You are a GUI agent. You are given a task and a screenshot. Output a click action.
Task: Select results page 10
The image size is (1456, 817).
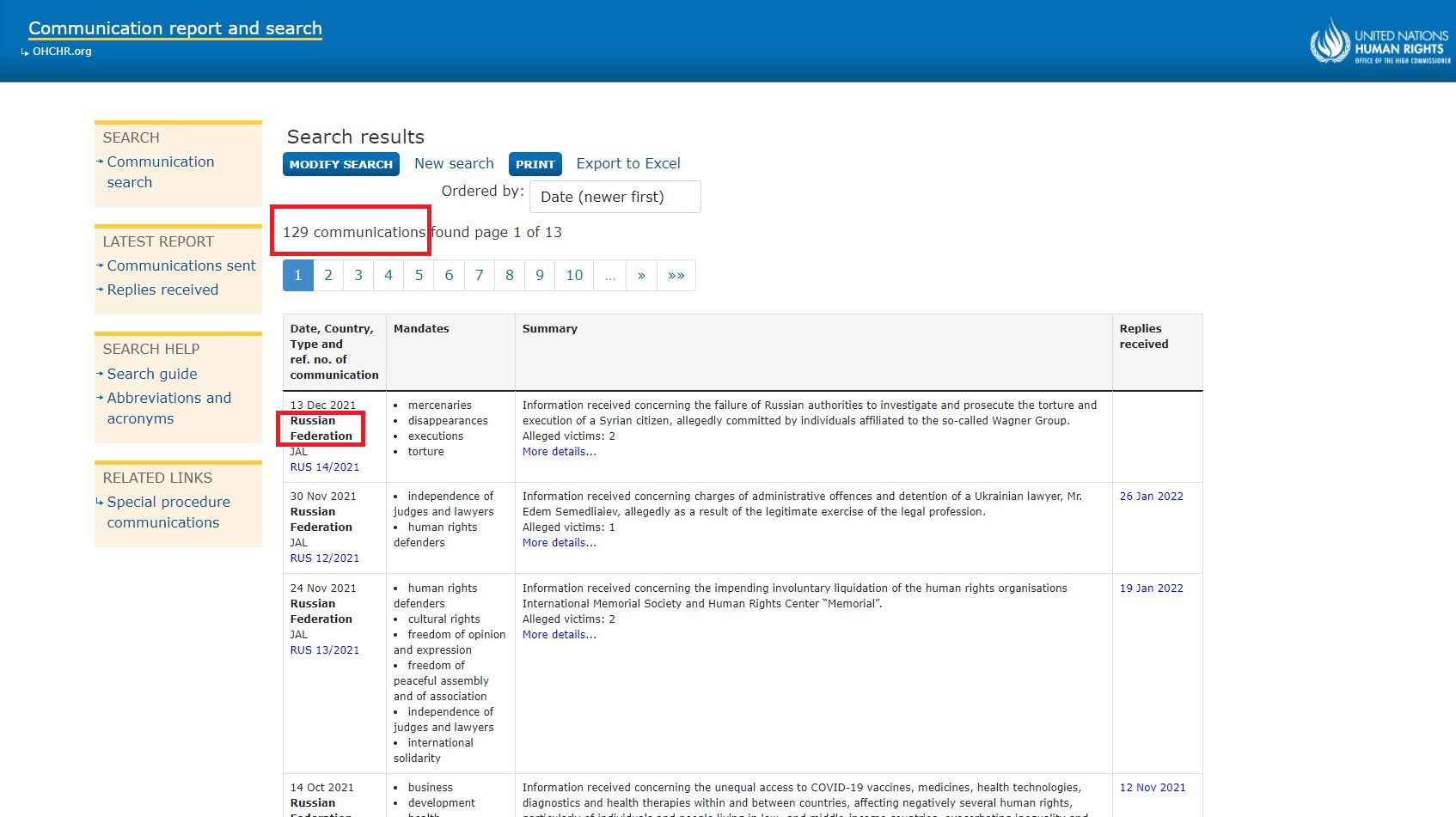click(574, 276)
